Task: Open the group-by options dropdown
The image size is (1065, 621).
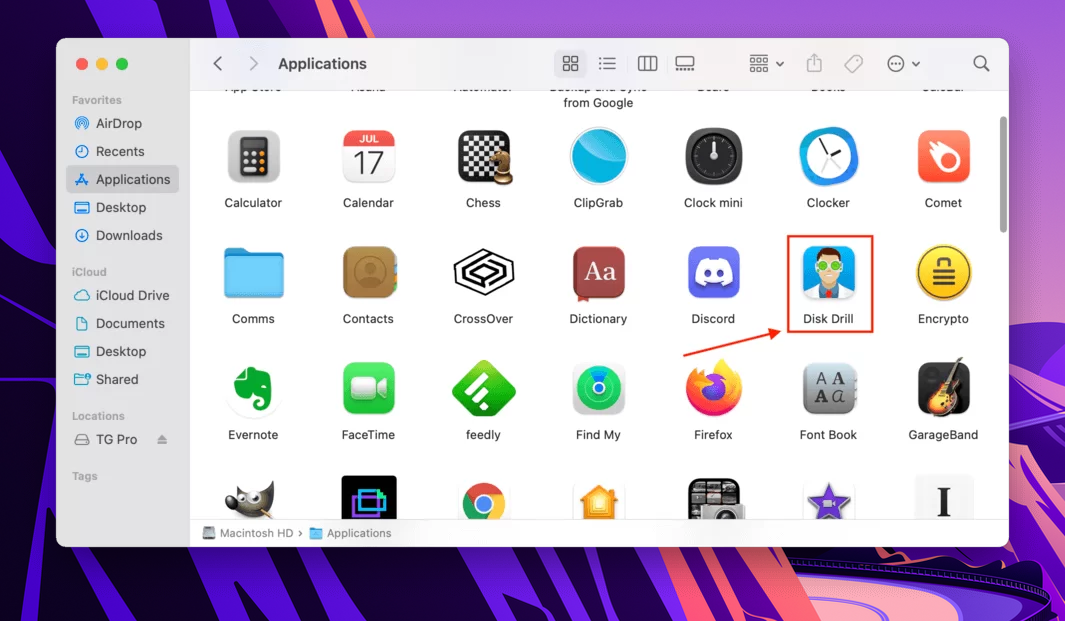Action: pyautogui.click(x=766, y=64)
